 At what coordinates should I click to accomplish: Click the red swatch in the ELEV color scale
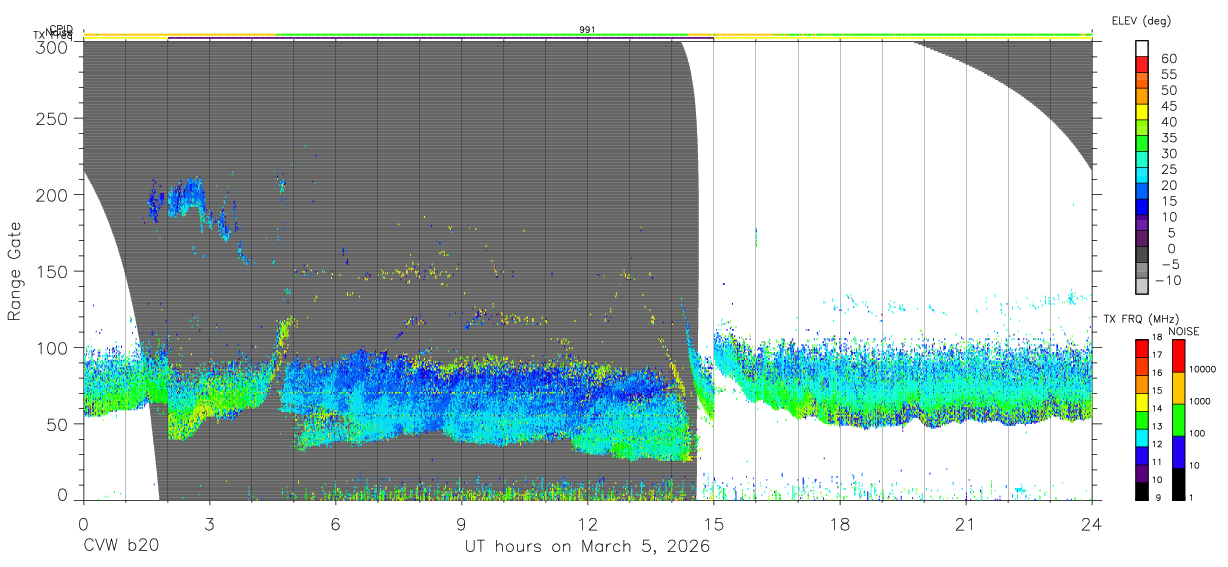click(x=1142, y=65)
